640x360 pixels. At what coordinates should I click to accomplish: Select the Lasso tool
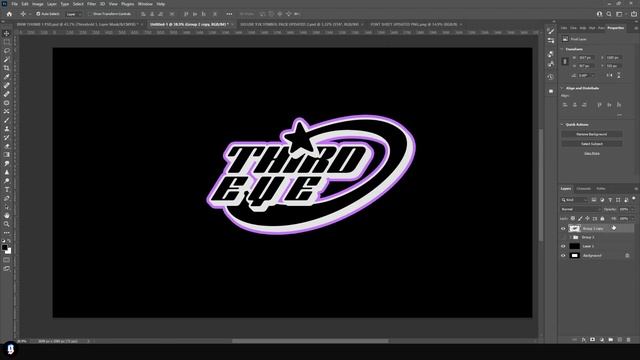pyautogui.click(x=7, y=51)
